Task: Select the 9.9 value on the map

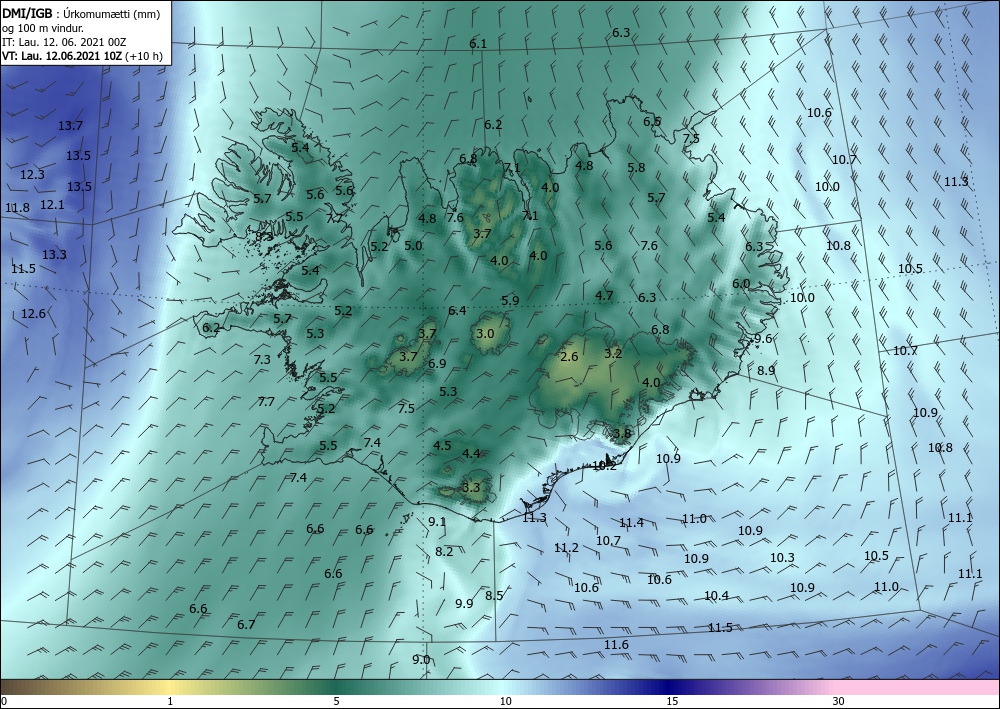Action: [x=464, y=603]
